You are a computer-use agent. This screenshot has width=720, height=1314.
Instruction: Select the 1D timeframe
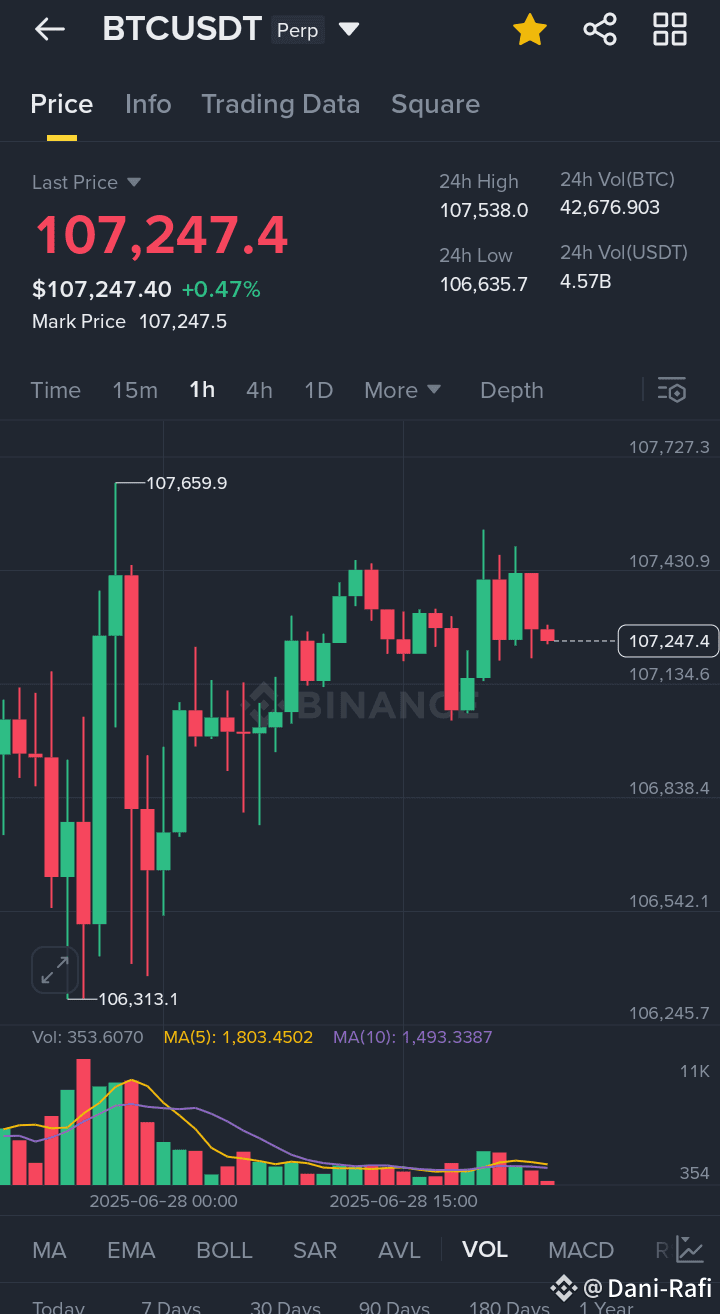coord(318,390)
